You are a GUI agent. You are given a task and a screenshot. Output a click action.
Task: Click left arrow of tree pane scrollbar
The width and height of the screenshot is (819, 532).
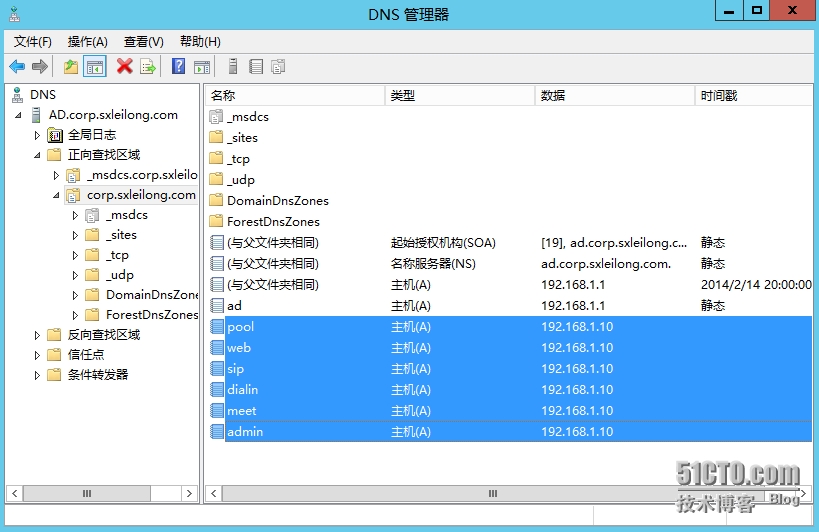point(15,493)
